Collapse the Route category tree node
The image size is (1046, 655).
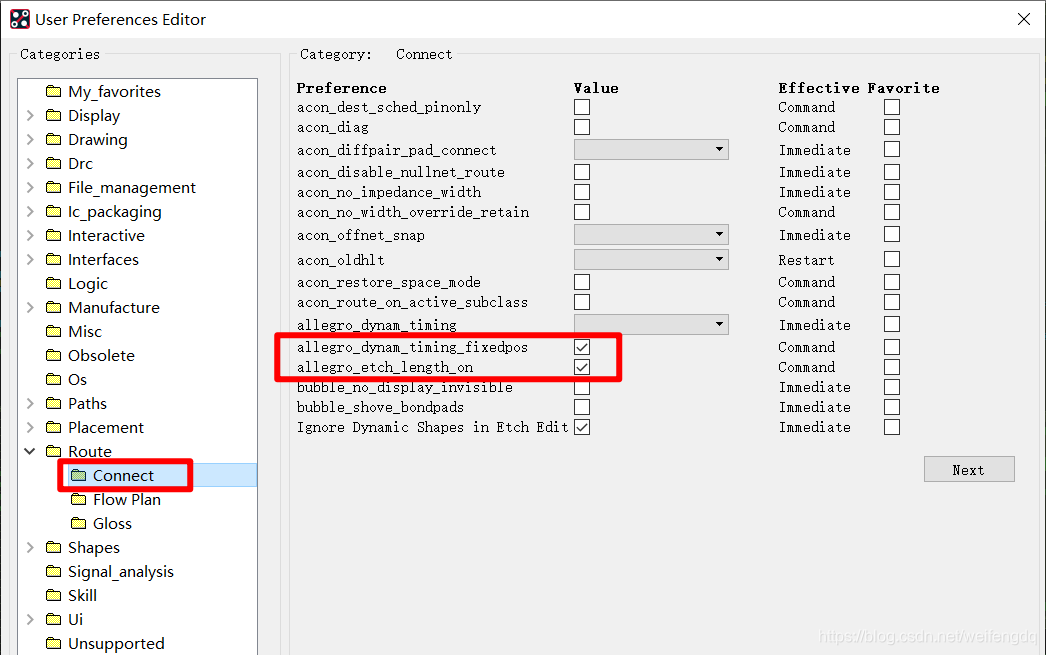pos(30,452)
